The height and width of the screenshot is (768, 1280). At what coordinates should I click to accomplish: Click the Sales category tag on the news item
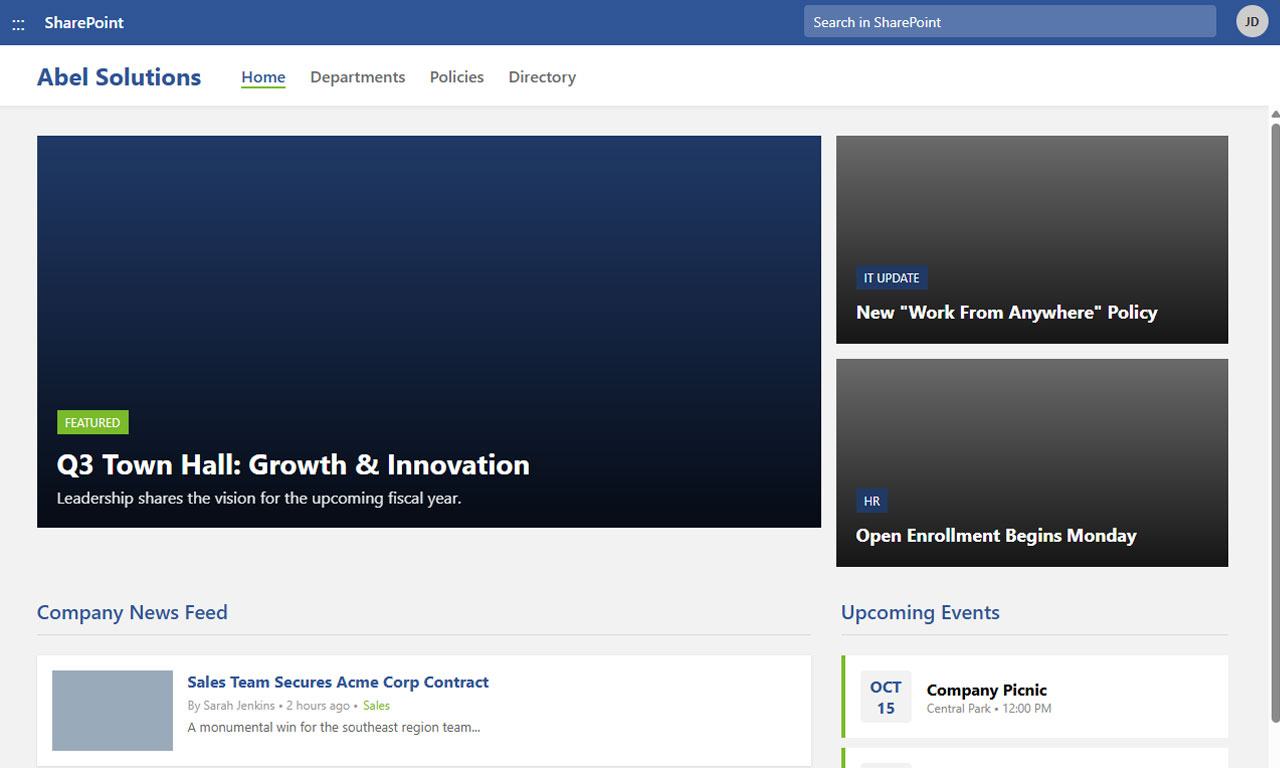click(376, 705)
